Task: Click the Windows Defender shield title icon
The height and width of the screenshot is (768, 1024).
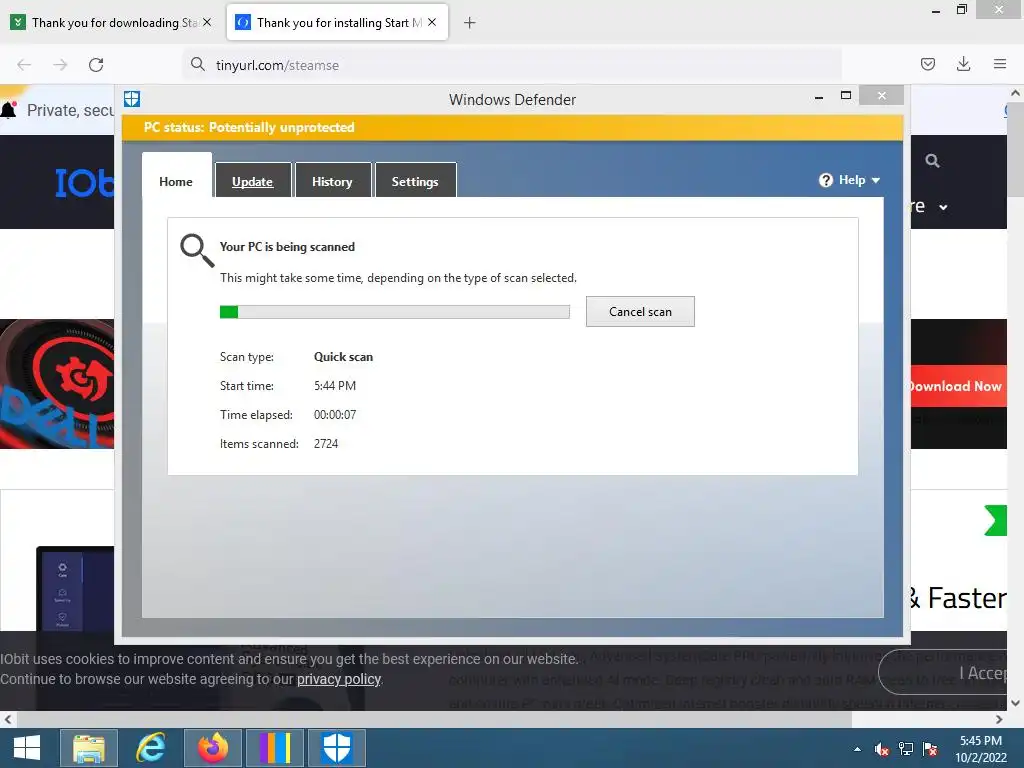Action: (132, 99)
